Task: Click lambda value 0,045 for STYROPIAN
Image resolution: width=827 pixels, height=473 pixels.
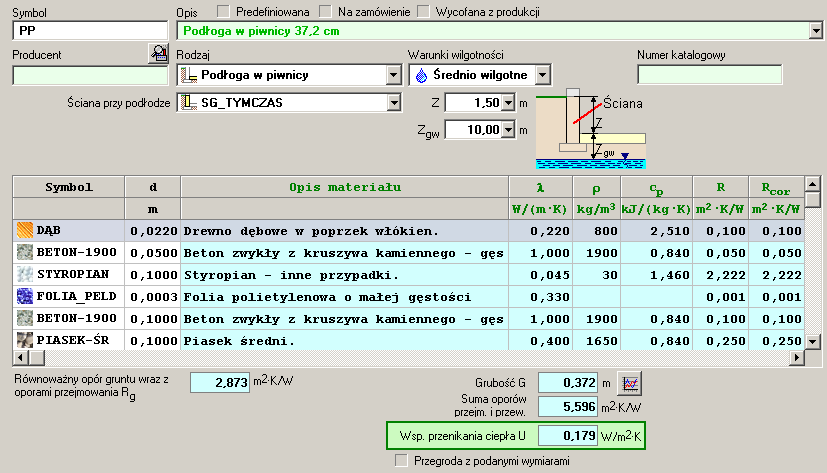Action: 541,275
